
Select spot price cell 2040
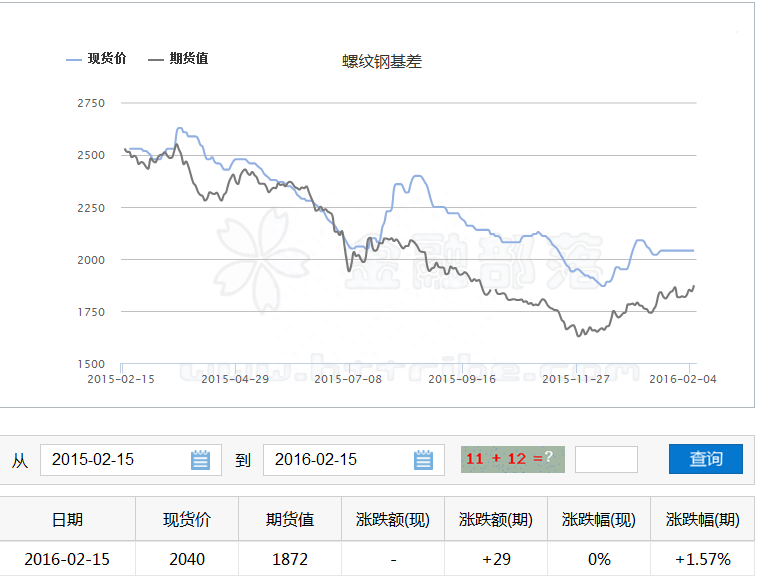click(187, 559)
